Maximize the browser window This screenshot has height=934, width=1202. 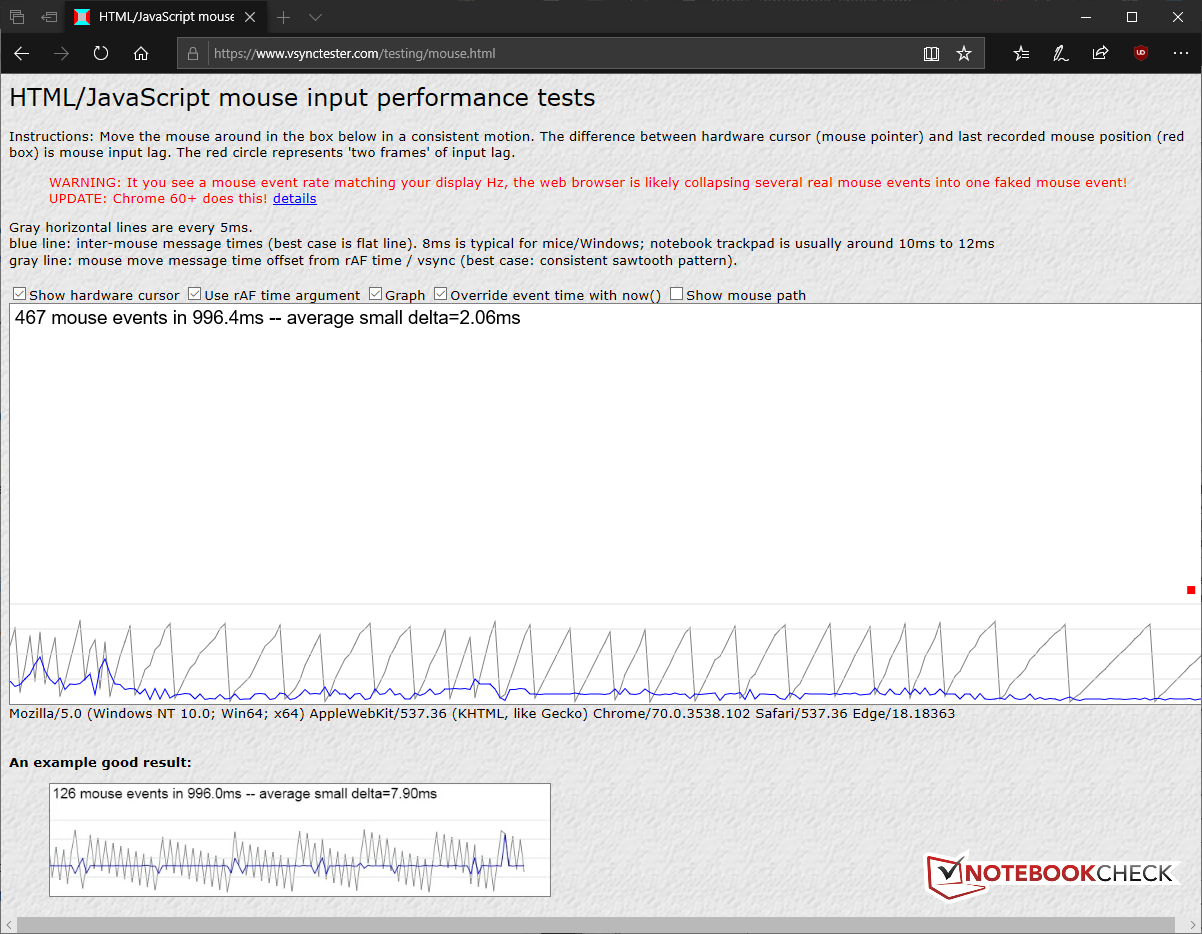click(1132, 17)
